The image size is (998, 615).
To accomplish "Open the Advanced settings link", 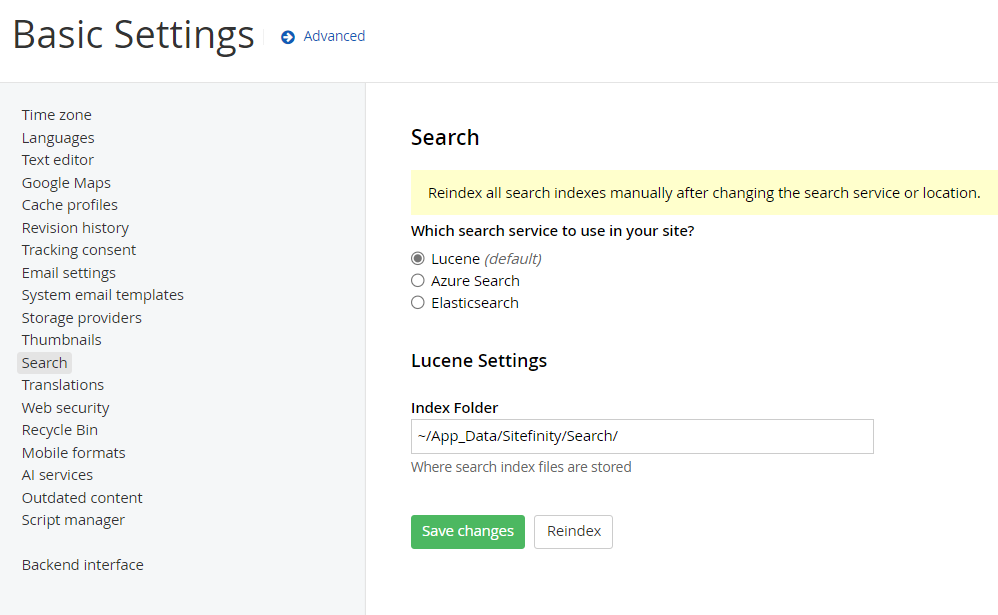I will 335,36.
